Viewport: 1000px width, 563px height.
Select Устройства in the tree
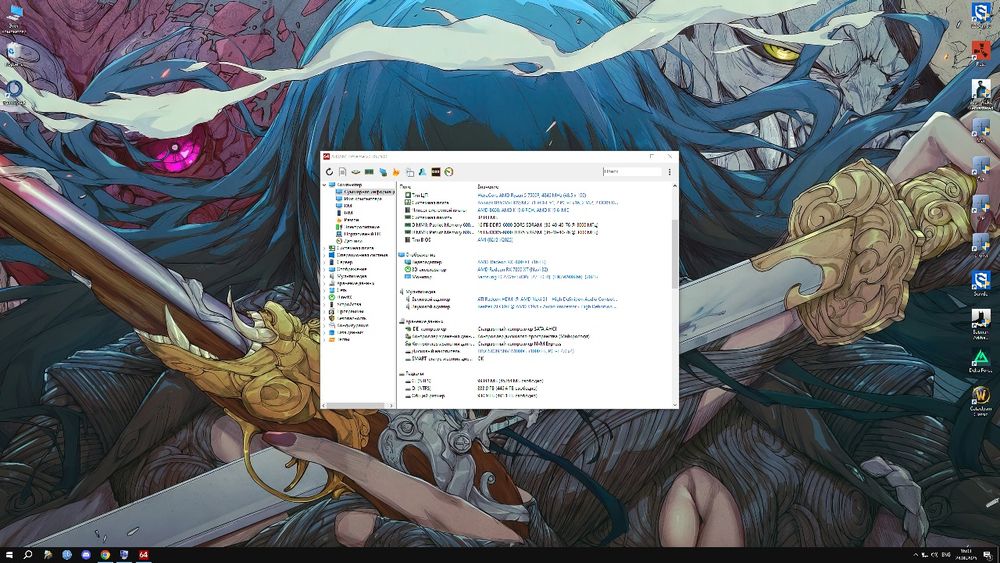[349, 304]
